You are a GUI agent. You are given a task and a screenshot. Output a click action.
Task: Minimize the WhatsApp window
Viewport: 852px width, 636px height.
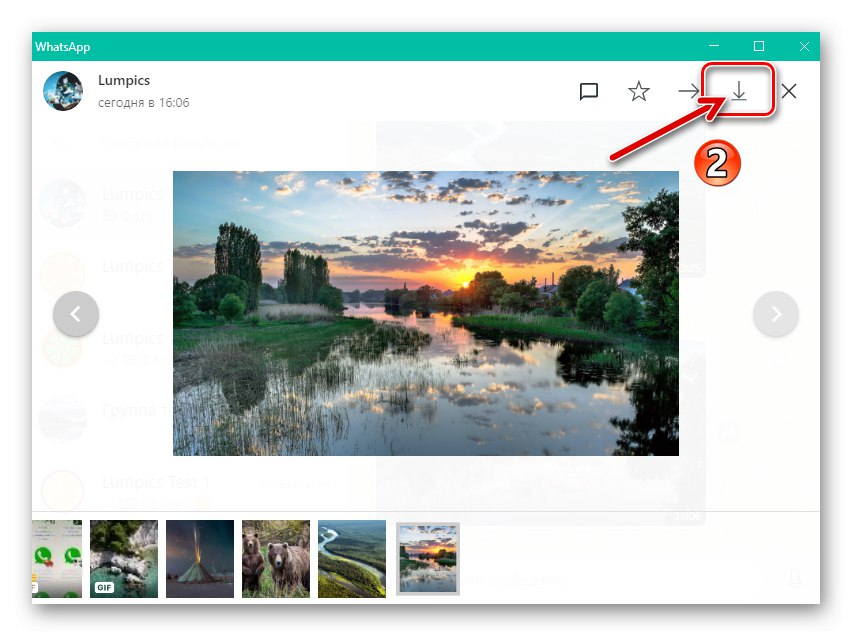[x=713, y=46]
